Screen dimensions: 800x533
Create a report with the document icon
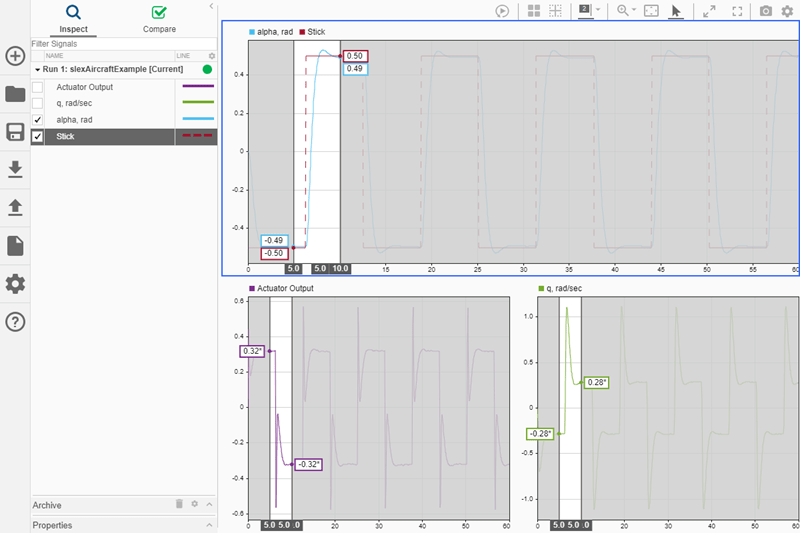click(x=15, y=246)
